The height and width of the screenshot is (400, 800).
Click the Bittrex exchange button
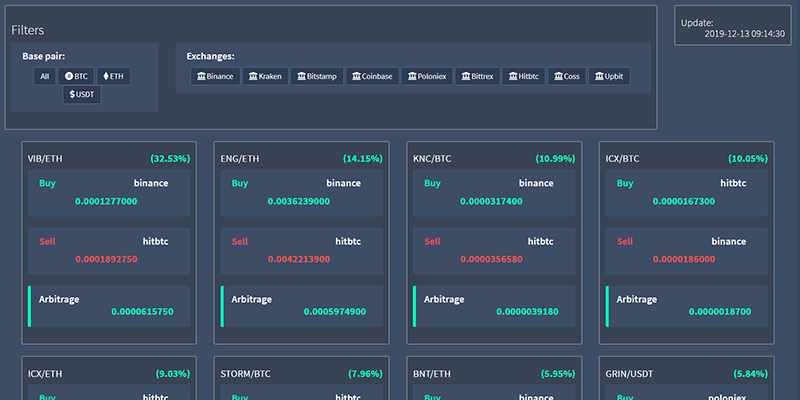[x=478, y=77]
